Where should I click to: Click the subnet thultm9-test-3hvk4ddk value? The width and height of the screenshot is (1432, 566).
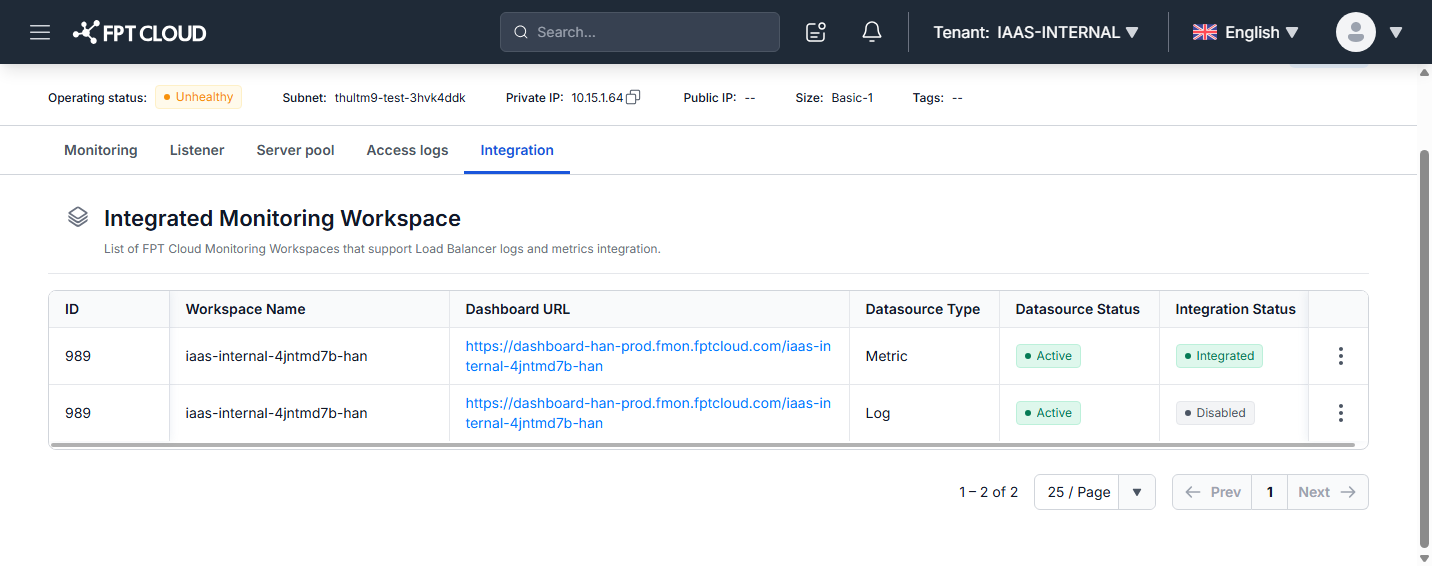(400, 98)
